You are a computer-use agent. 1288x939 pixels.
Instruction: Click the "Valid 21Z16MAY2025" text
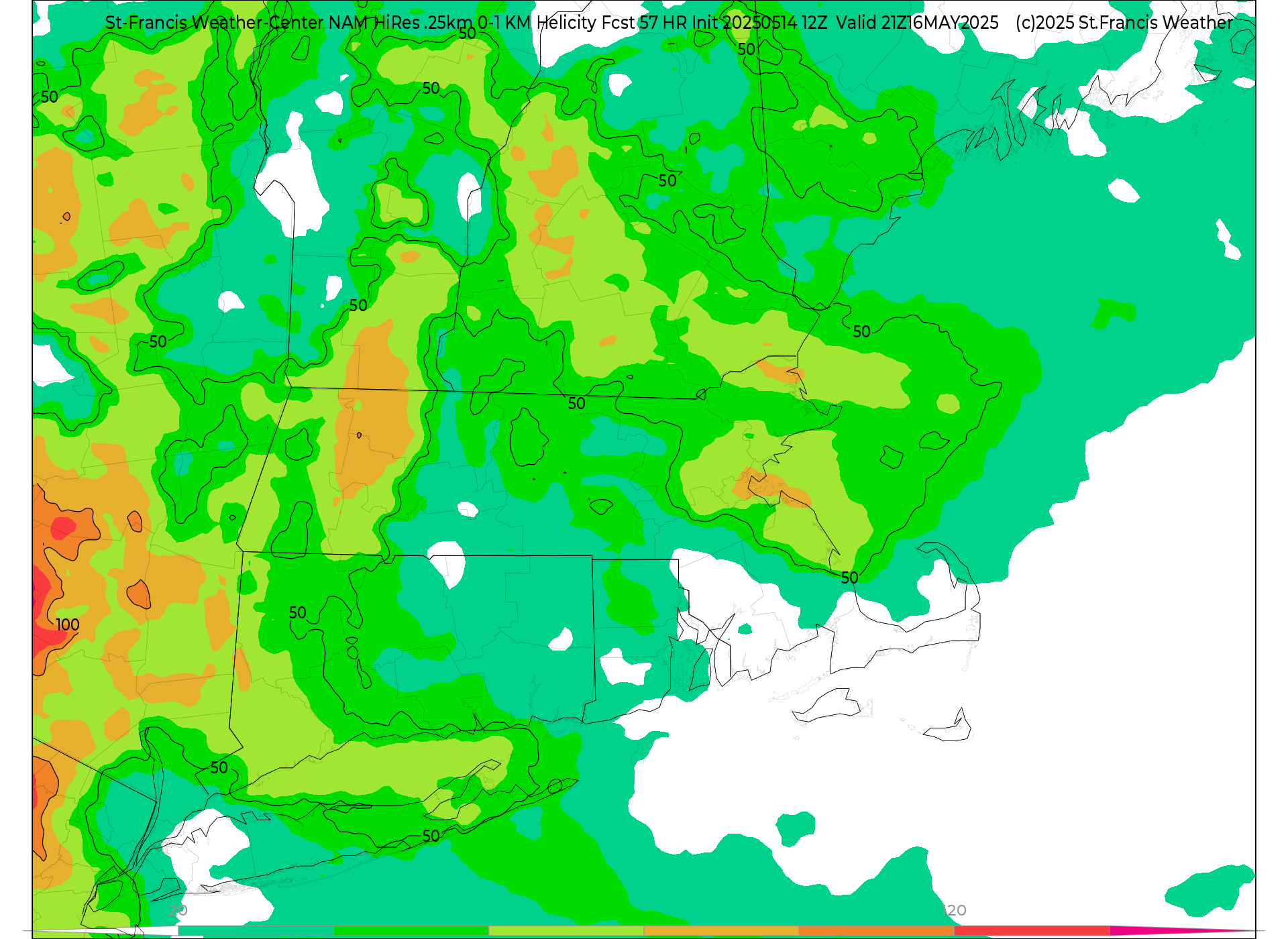tap(917, 23)
